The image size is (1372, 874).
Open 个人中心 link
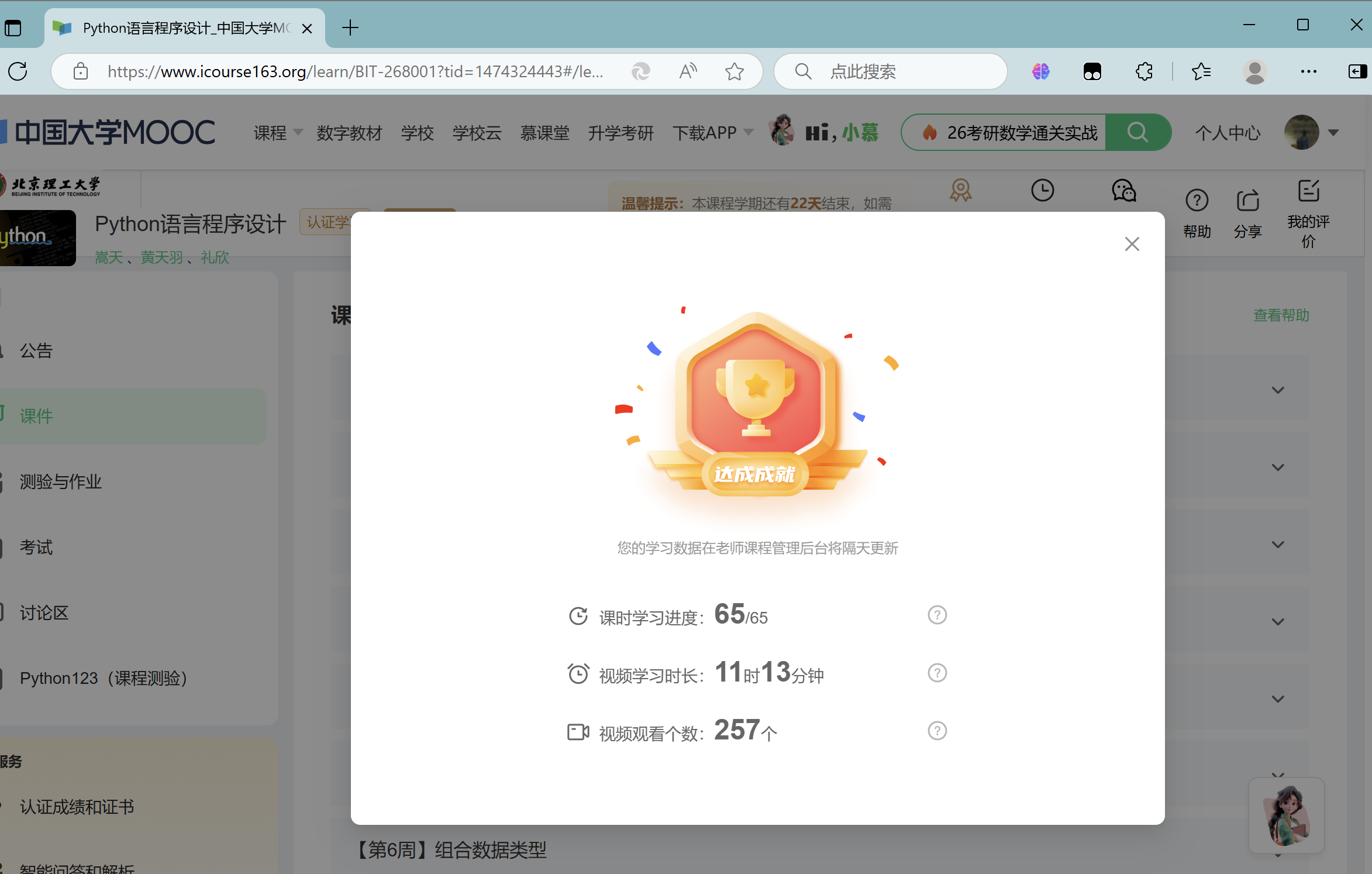pos(1228,133)
